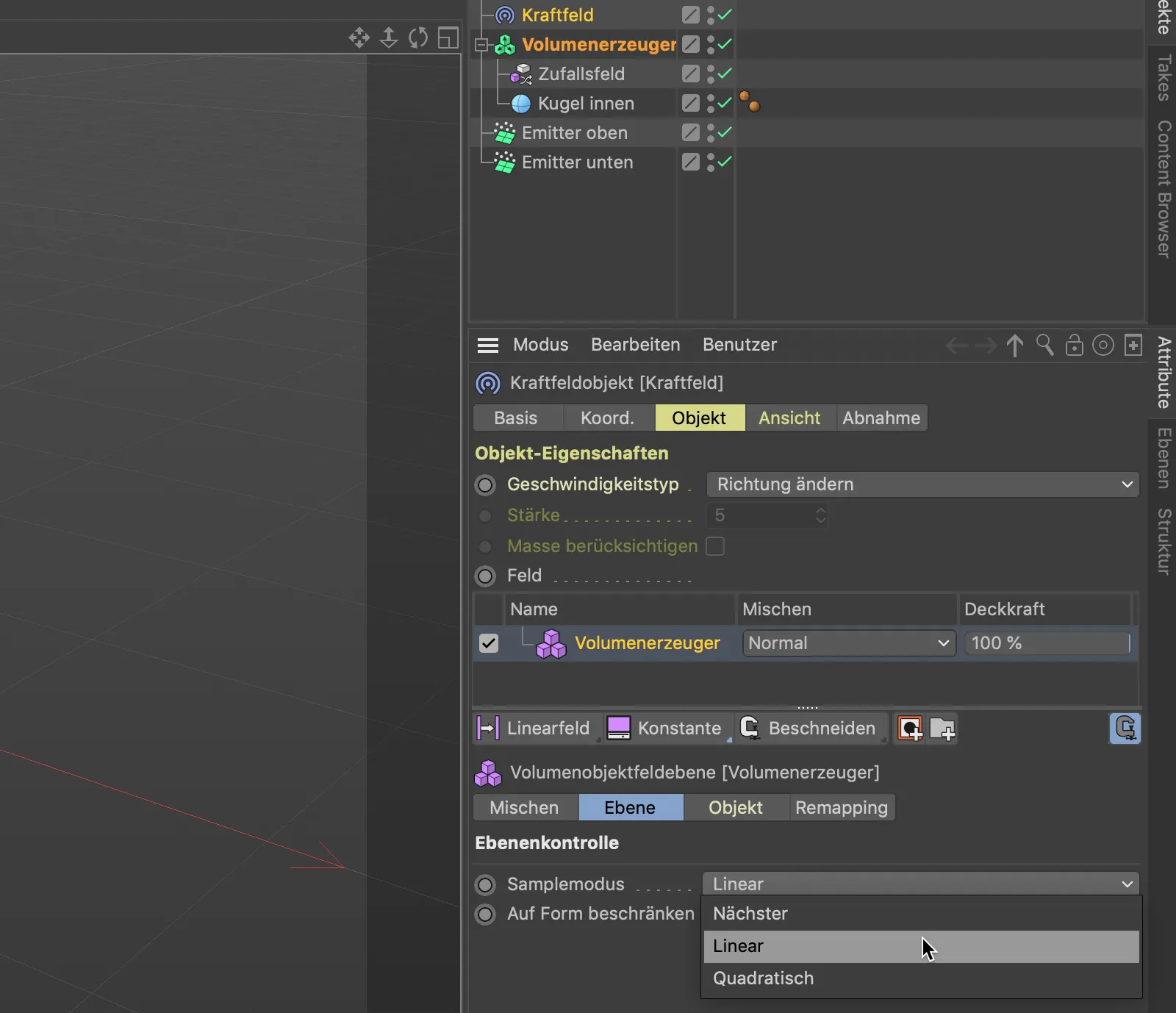Toggle Volumenerzeuger enabled green checkmark
Viewport: 1176px width, 1013px height.
click(x=725, y=44)
